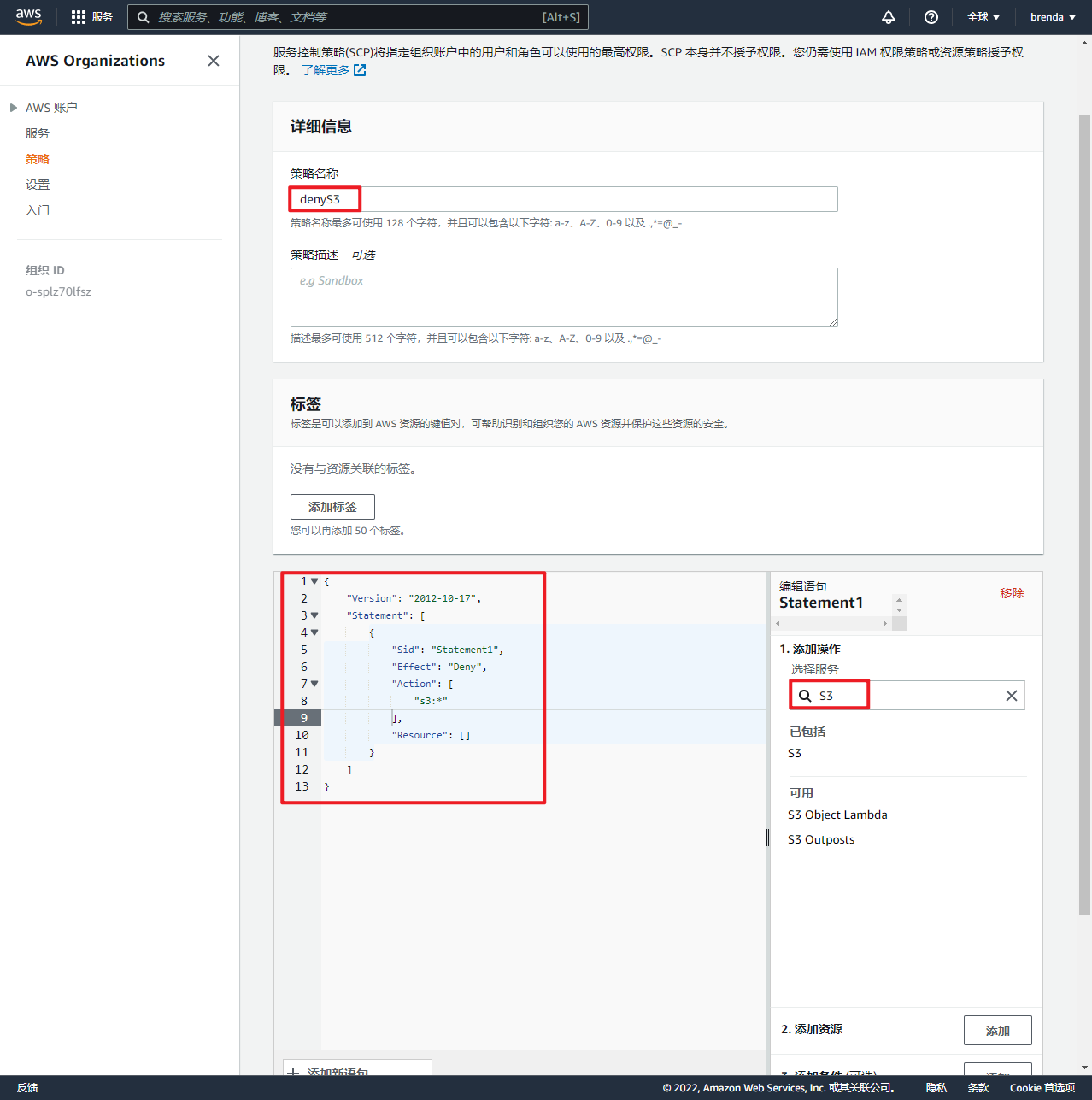Click the "Version" line in editor
This screenshot has height=1100, width=1092.
coord(414,598)
